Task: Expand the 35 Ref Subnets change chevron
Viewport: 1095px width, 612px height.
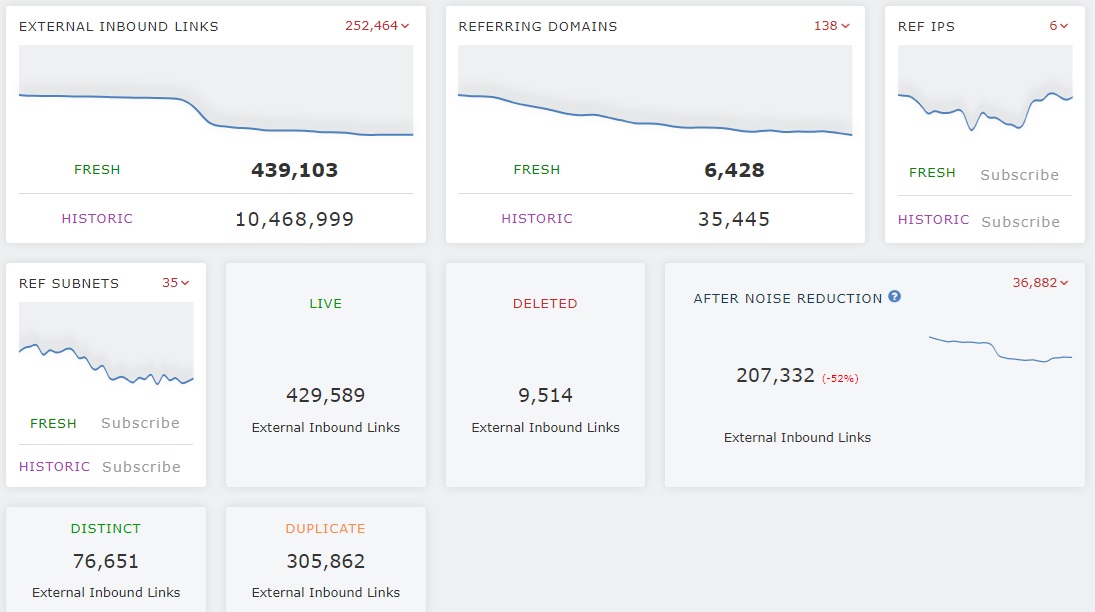Action: (185, 283)
